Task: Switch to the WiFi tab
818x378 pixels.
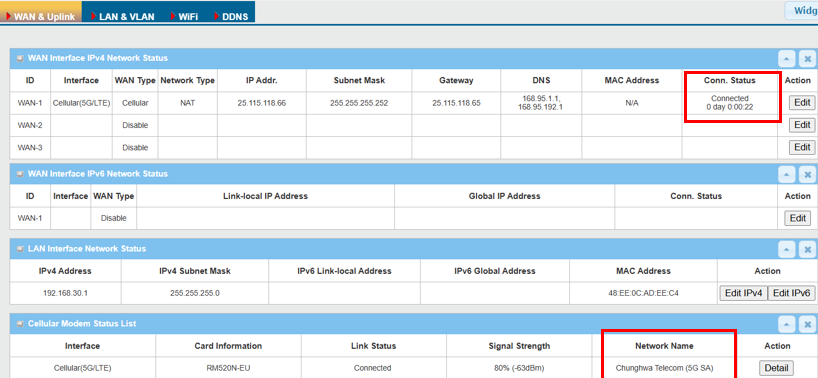Action: 184,13
